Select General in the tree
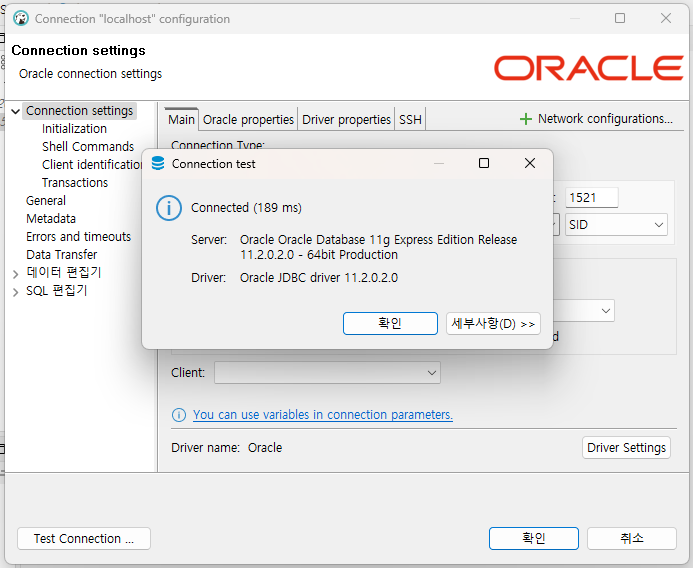This screenshot has height=568, width=693. [46, 201]
